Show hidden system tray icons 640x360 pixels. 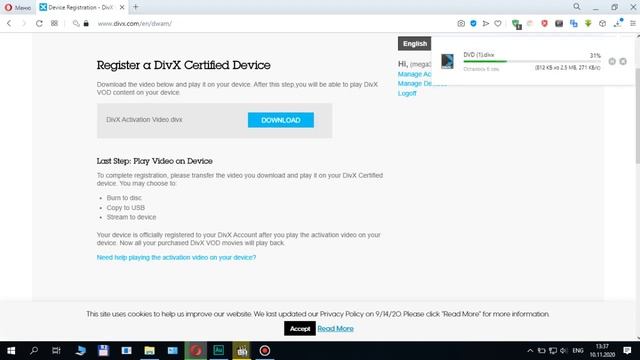(x=530, y=351)
